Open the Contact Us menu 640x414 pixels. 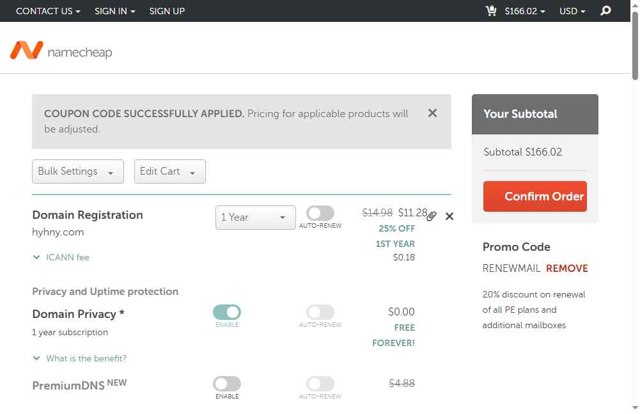(x=48, y=11)
